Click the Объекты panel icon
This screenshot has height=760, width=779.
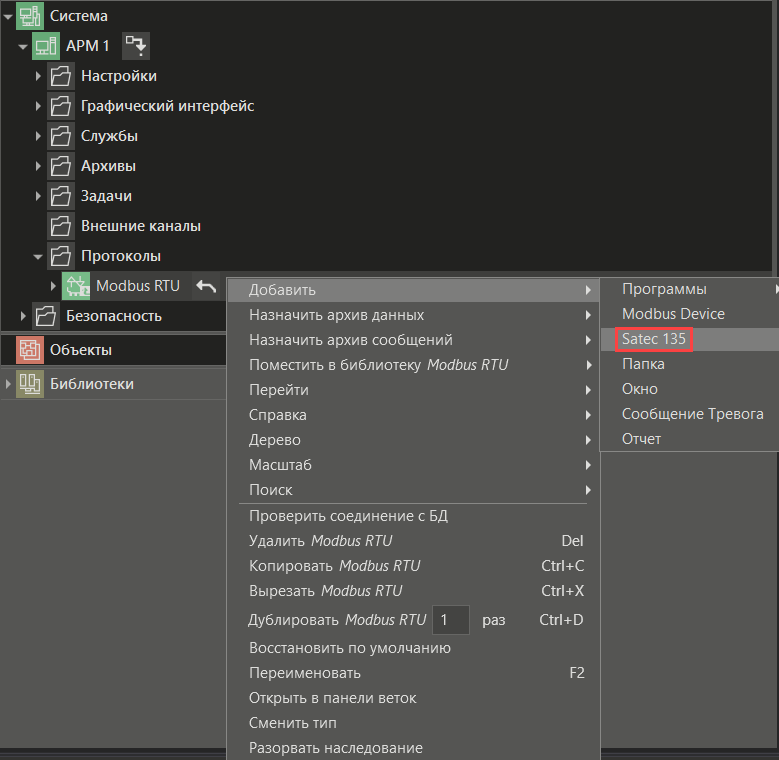[30, 350]
